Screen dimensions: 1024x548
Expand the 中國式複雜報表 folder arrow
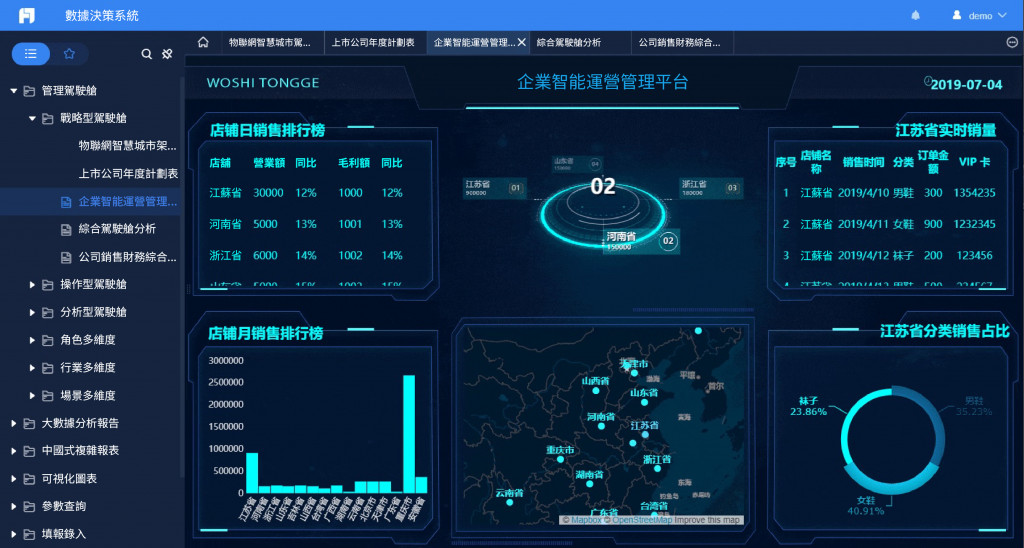point(14,451)
